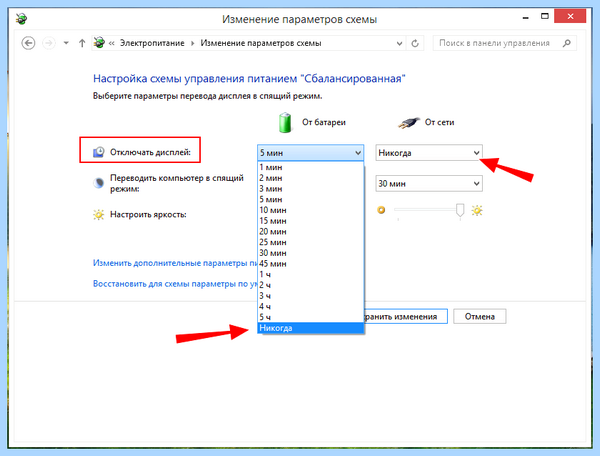Click the sleep mode moon icon

pyautogui.click(x=99, y=183)
